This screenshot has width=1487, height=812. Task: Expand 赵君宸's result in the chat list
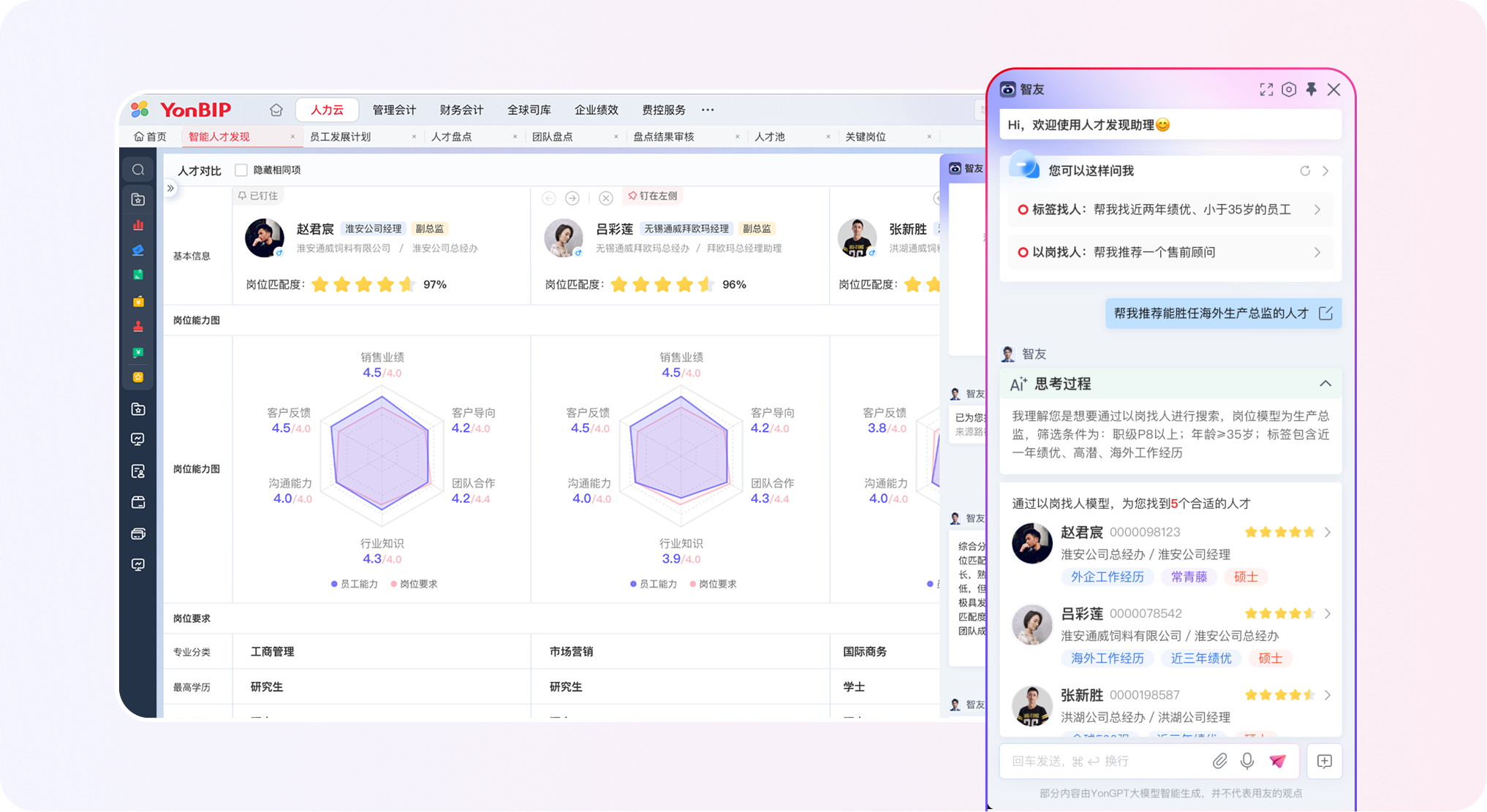coord(1328,532)
